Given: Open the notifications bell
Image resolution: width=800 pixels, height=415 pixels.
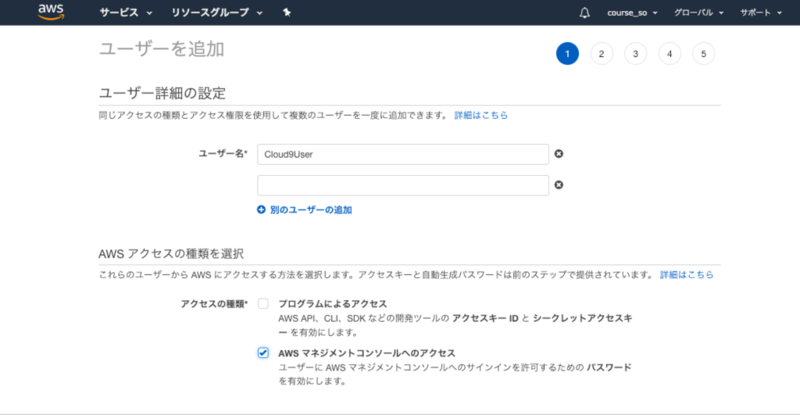Looking at the screenshot, I should [x=585, y=13].
